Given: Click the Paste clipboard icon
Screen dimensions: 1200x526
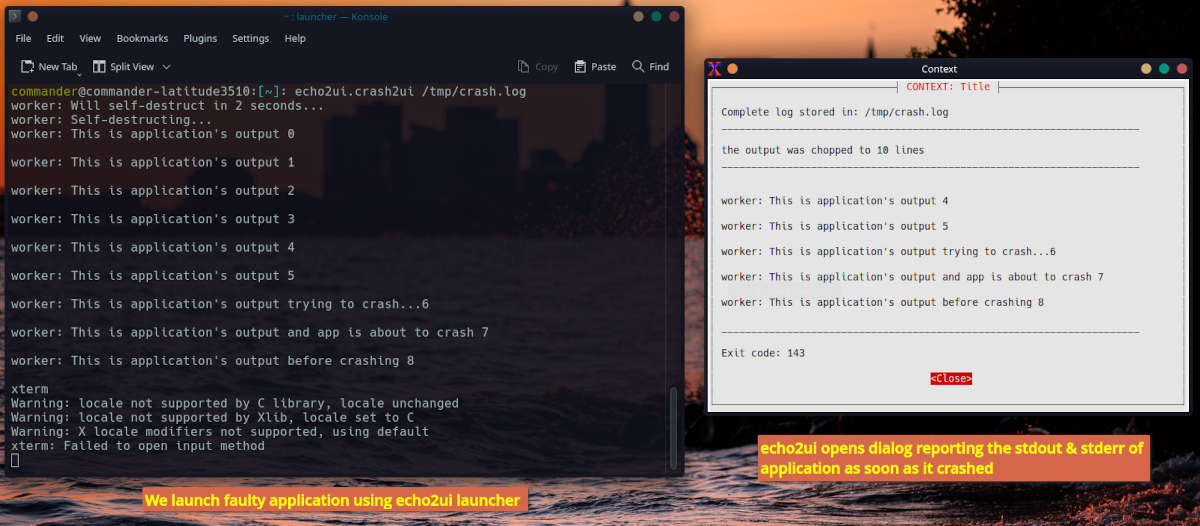Looking at the screenshot, I should pyautogui.click(x=580, y=67).
